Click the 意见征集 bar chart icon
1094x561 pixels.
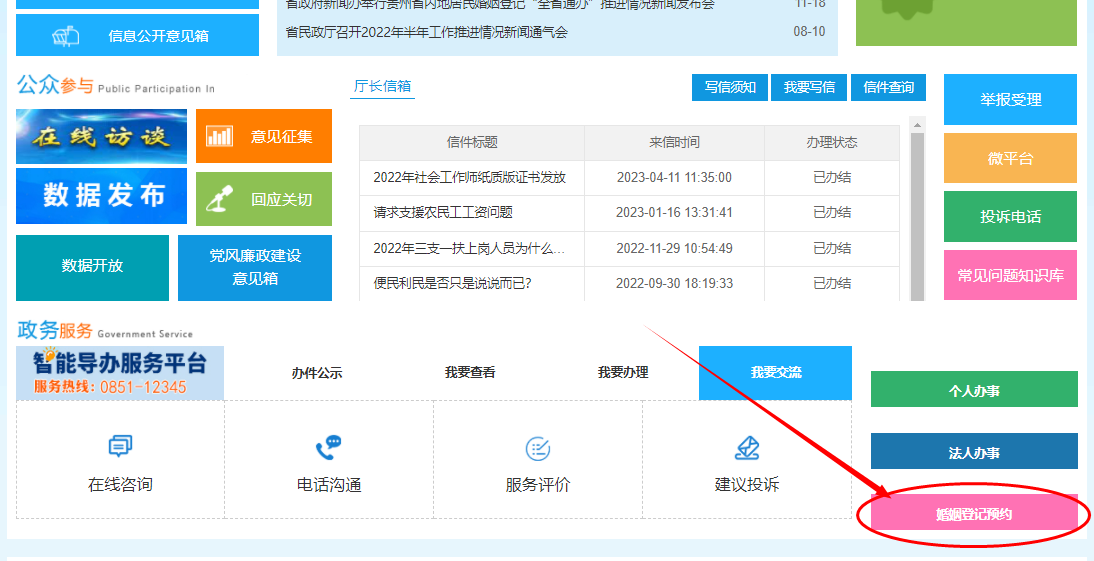(220, 137)
